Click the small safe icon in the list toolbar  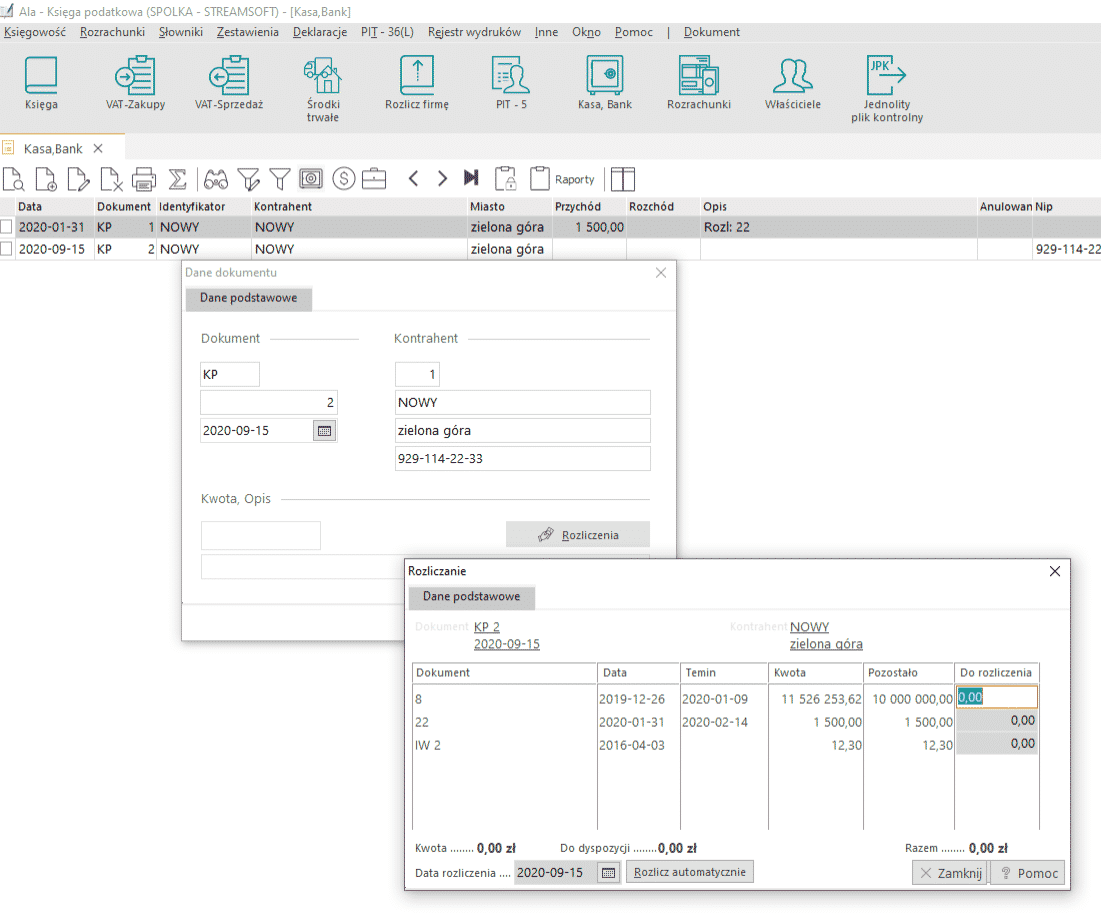[311, 179]
